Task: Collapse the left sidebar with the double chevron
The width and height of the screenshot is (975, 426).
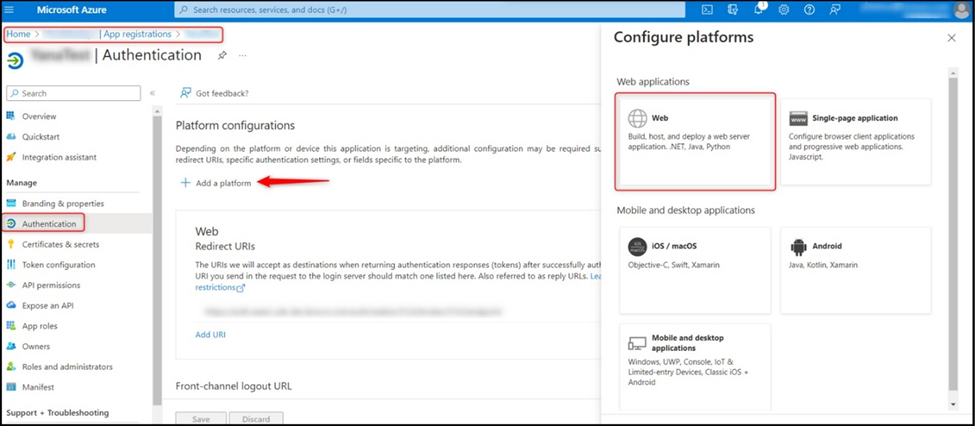Action: pyautogui.click(x=152, y=93)
